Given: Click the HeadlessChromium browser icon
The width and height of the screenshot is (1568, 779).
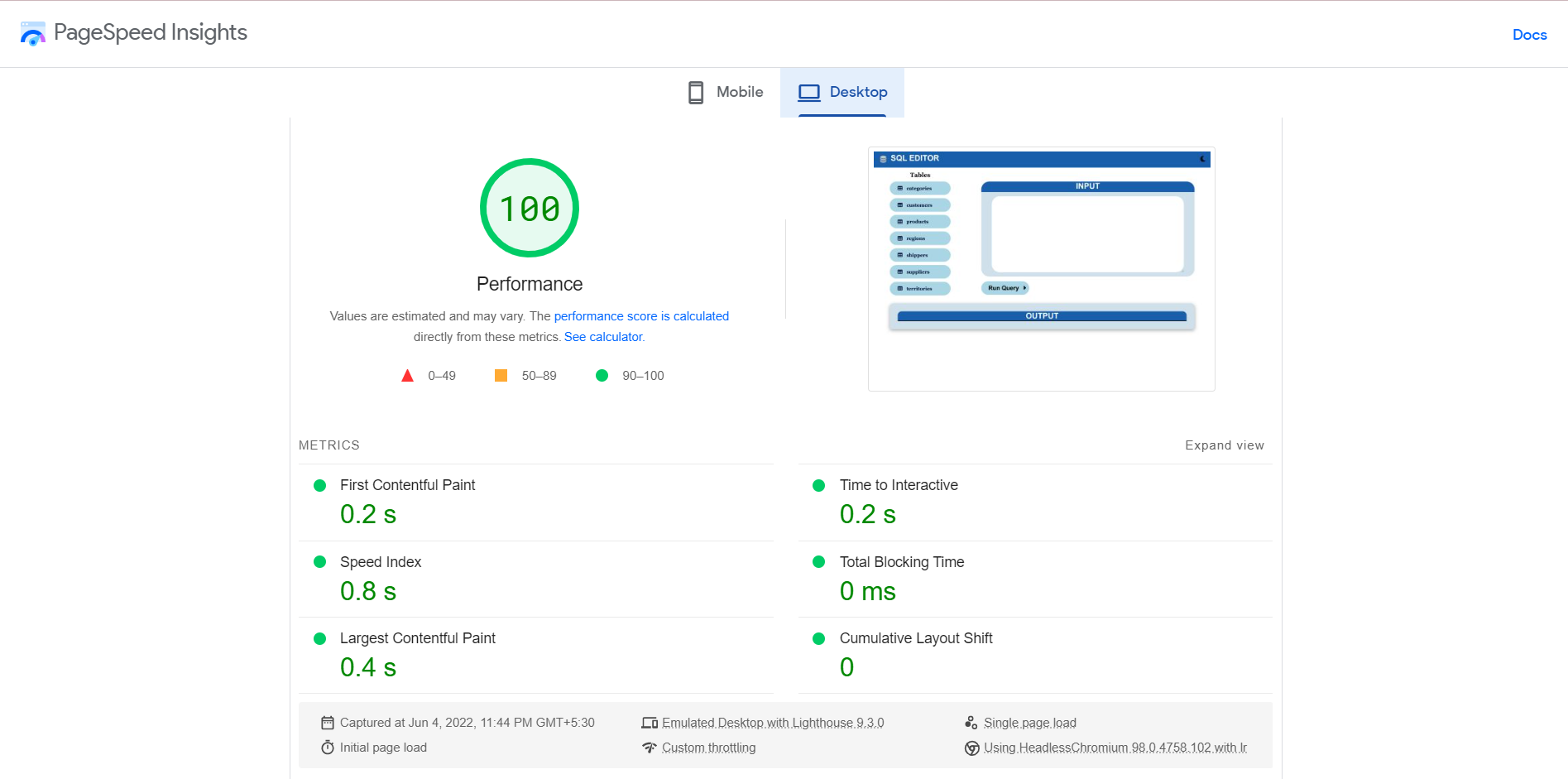Looking at the screenshot, I should point(972,748).
